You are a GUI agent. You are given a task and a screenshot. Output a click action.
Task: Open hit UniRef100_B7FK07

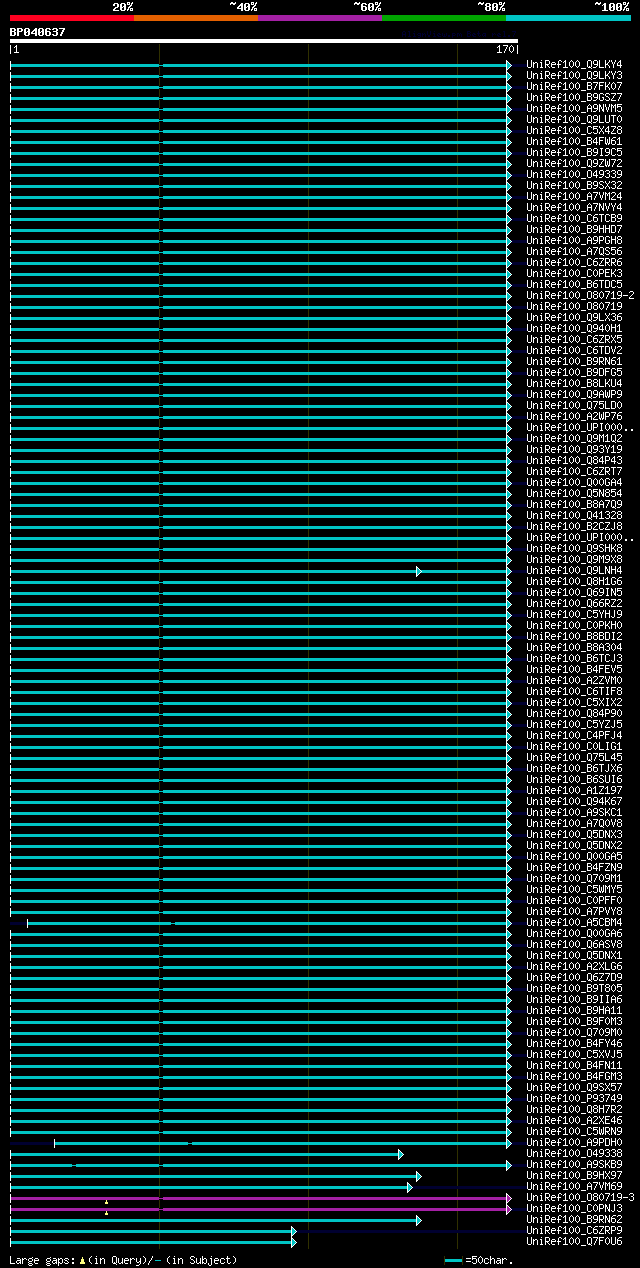point(574,87)
